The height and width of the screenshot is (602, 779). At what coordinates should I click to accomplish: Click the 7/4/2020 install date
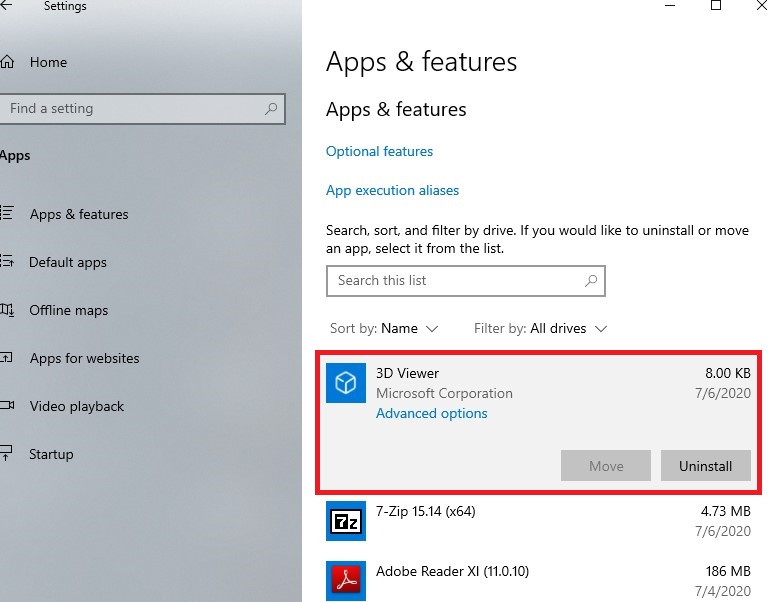(722, 591)
